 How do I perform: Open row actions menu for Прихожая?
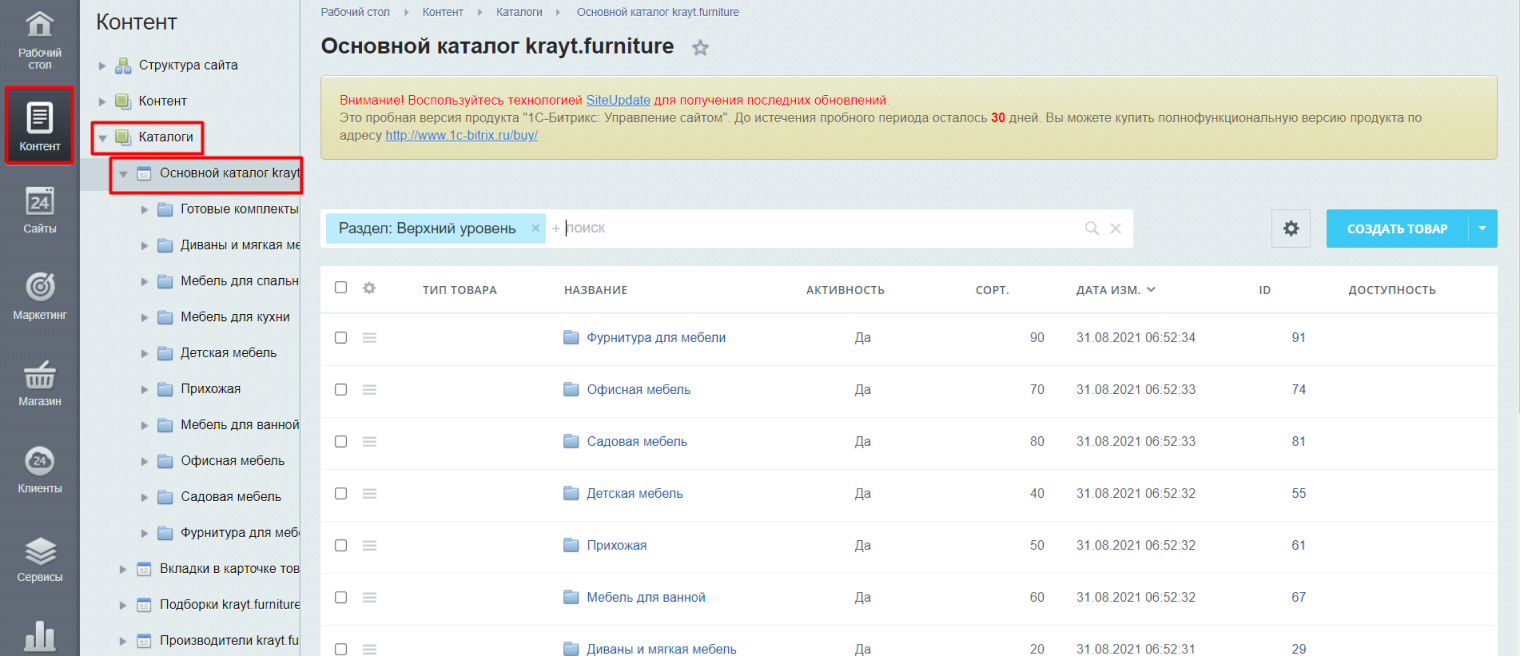coord(369,546)
